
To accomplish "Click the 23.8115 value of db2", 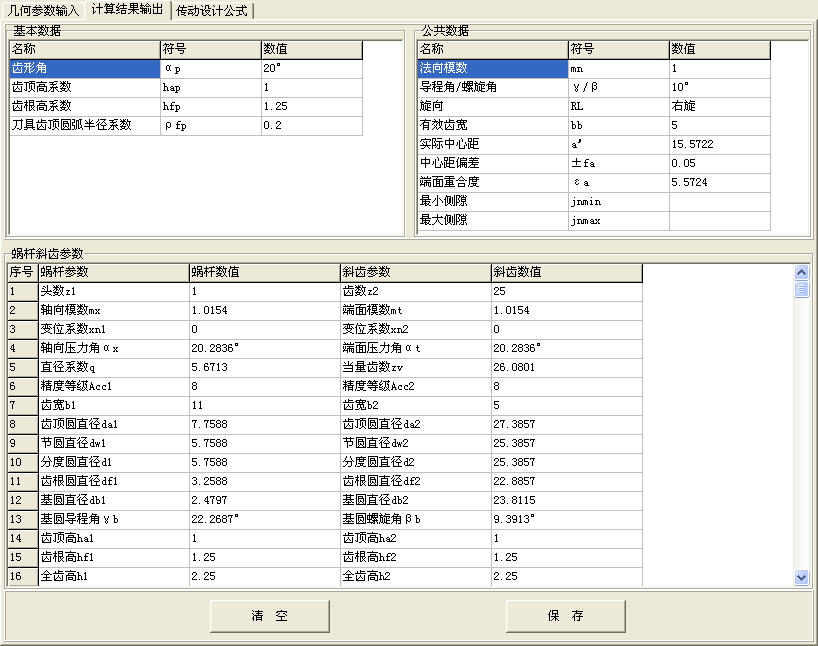I will click(x=567, y=500).
